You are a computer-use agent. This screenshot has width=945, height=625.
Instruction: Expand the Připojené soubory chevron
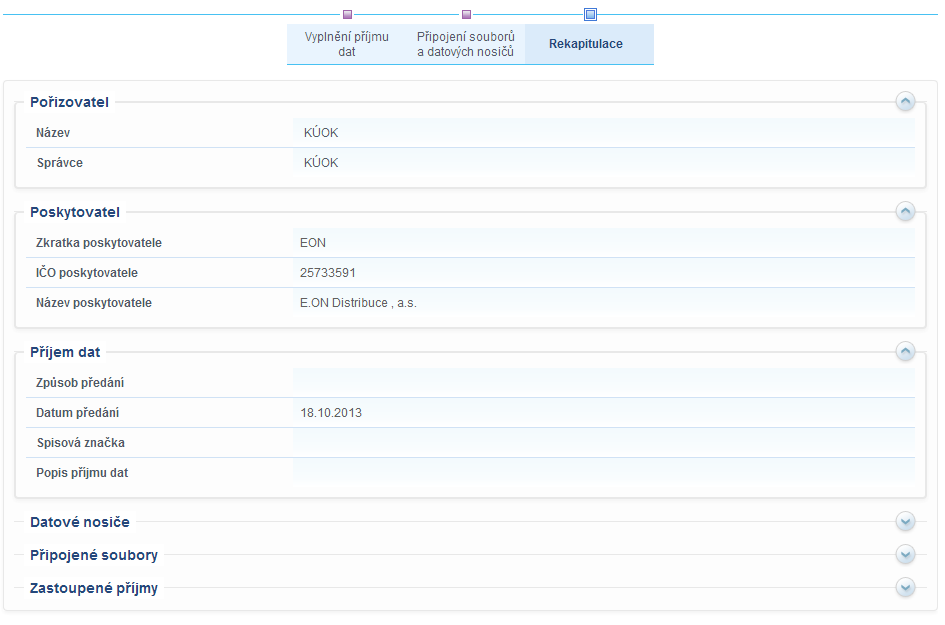tap(905, 554)
